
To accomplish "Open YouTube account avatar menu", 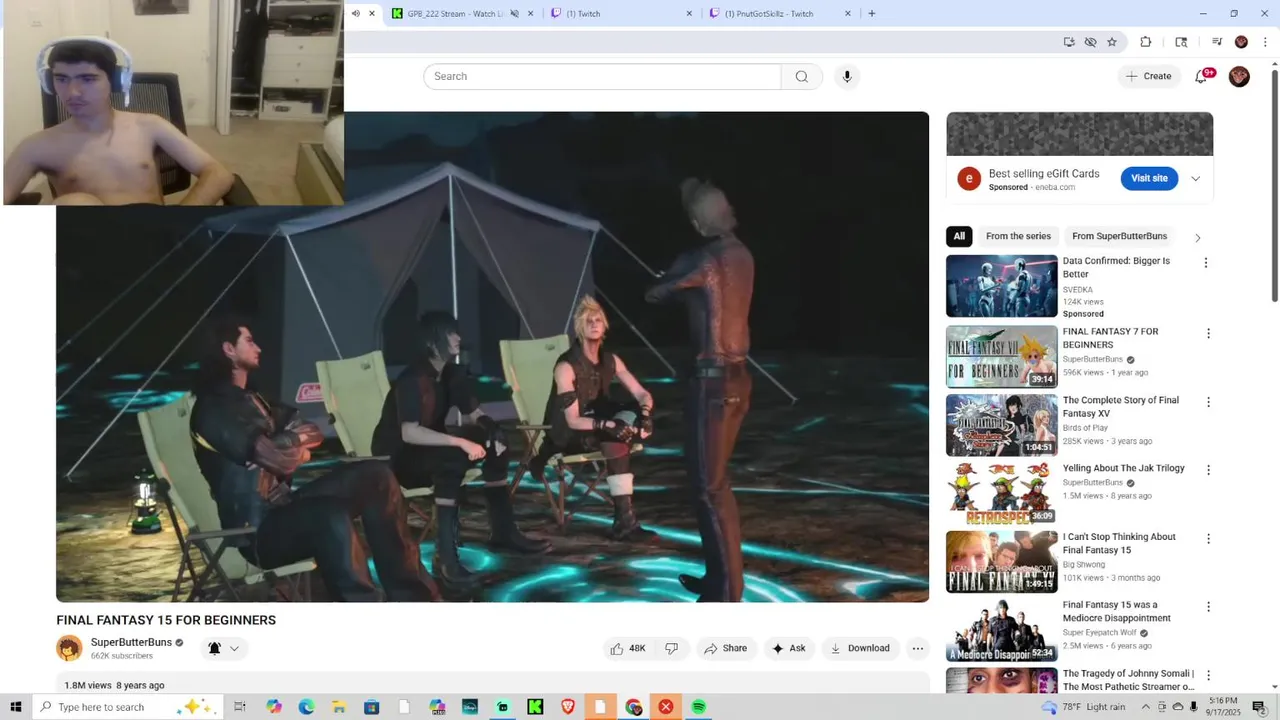I will [1239, 76].
